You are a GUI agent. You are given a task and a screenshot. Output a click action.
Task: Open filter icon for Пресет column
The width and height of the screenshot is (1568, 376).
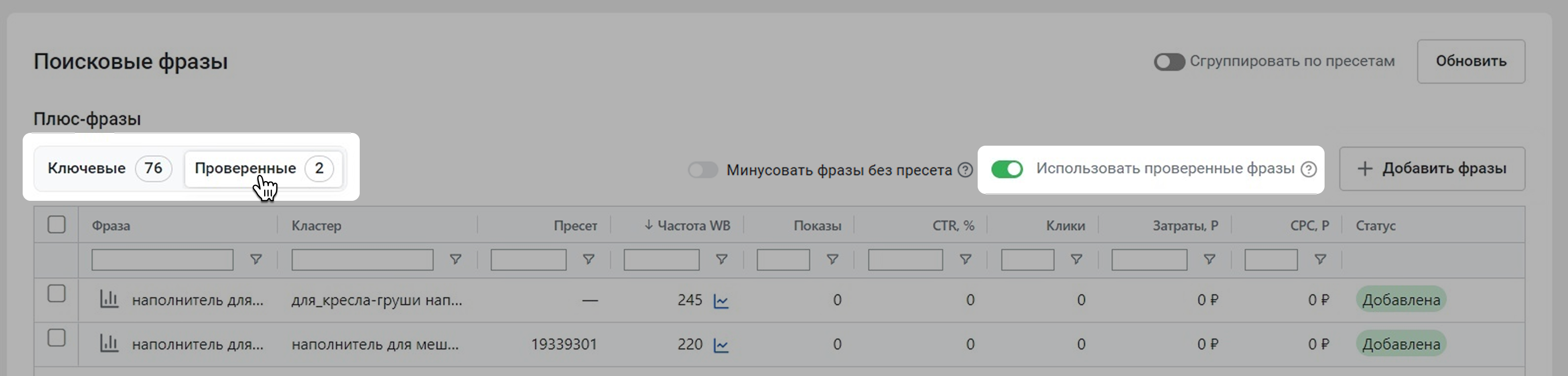(588, 260)
